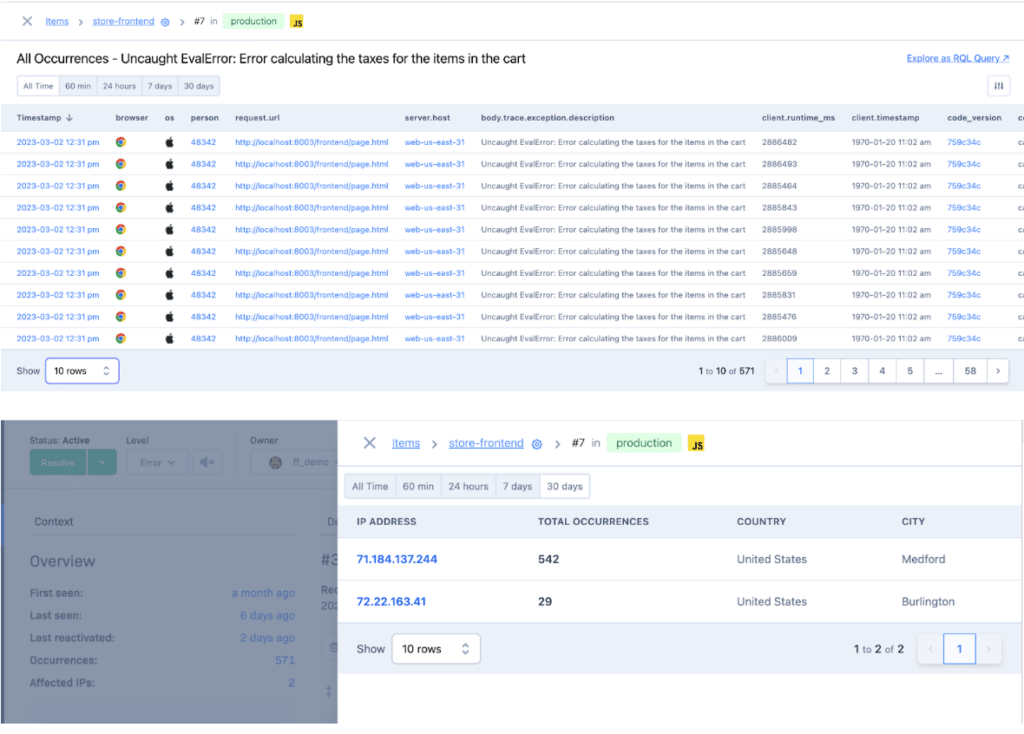Open the rows dropdown in Occurrences table
This screenshot has height=734, width=1024.
pyautogui.click(x=81, y=371)
